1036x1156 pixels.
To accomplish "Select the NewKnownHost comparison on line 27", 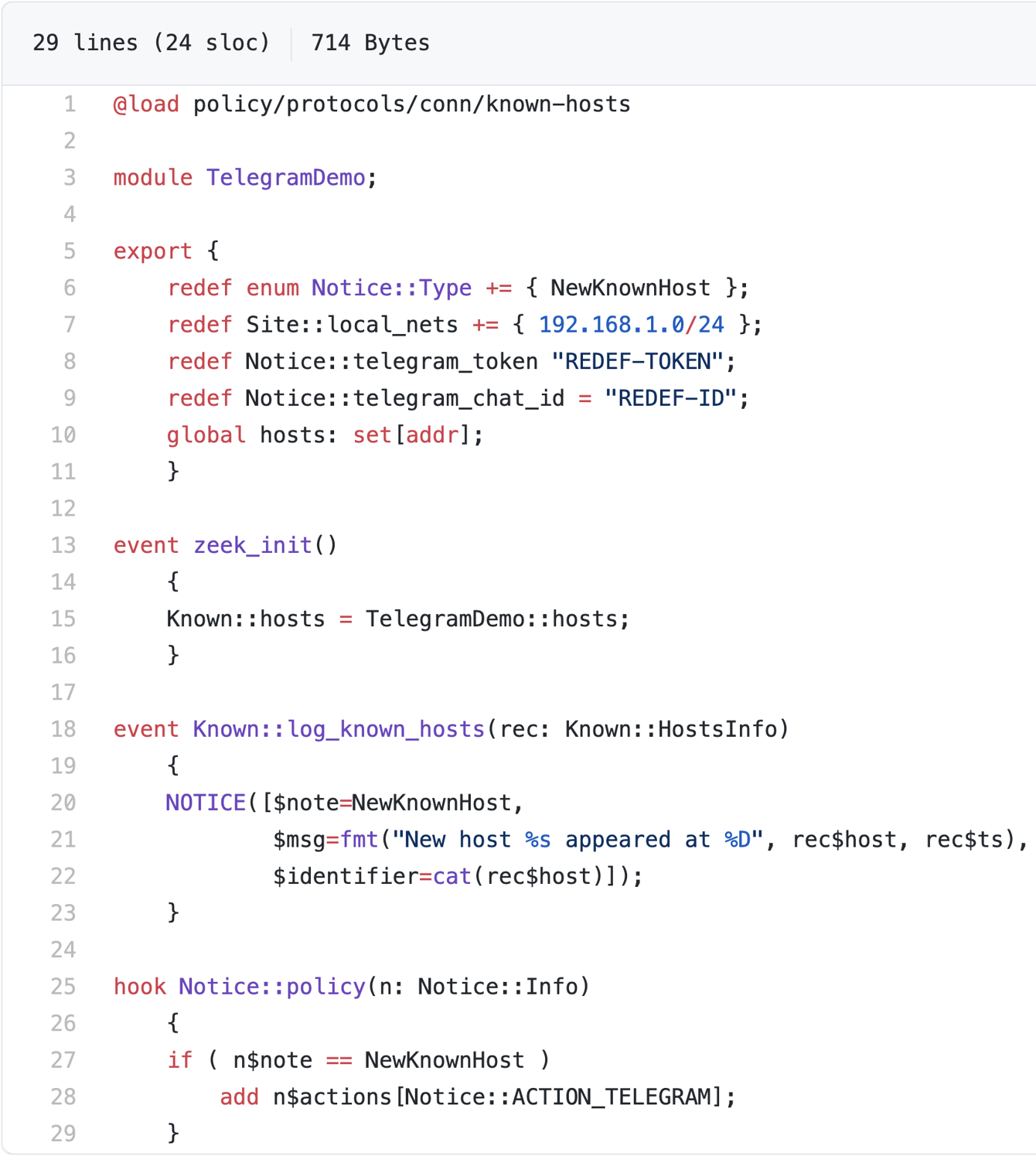I will [x=446, y=1059].
